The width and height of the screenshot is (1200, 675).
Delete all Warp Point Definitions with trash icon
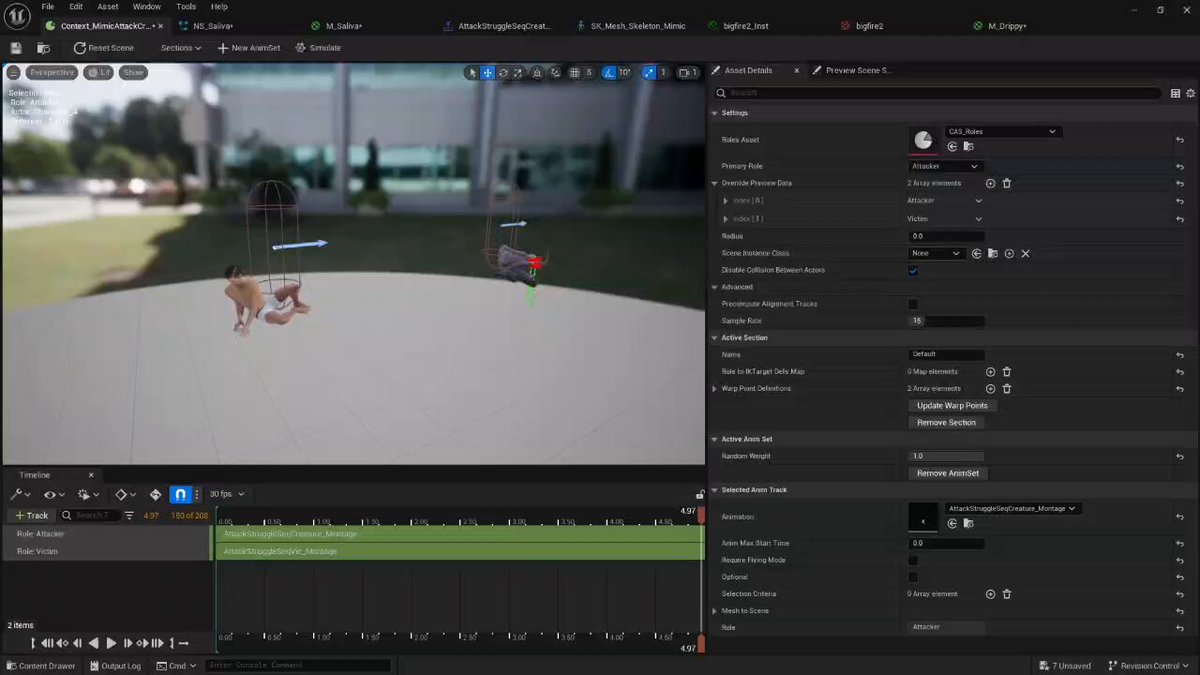coord(1007,388)
